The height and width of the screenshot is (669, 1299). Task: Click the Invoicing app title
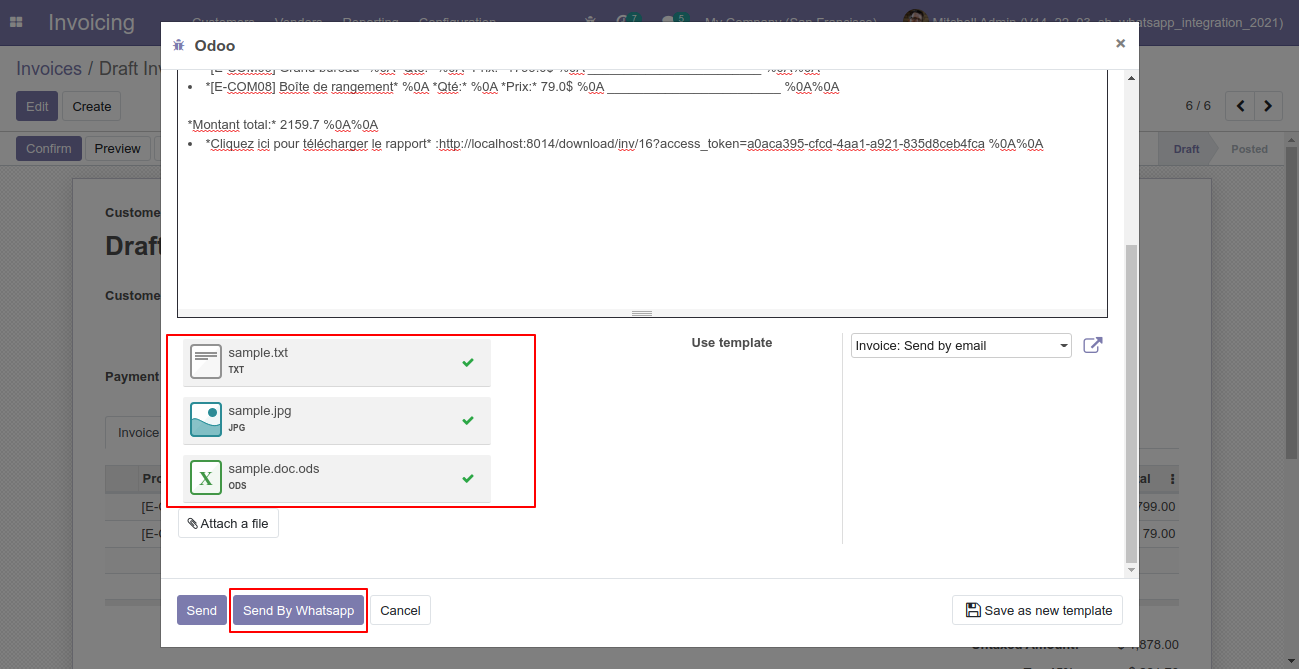tap(91, 22)
